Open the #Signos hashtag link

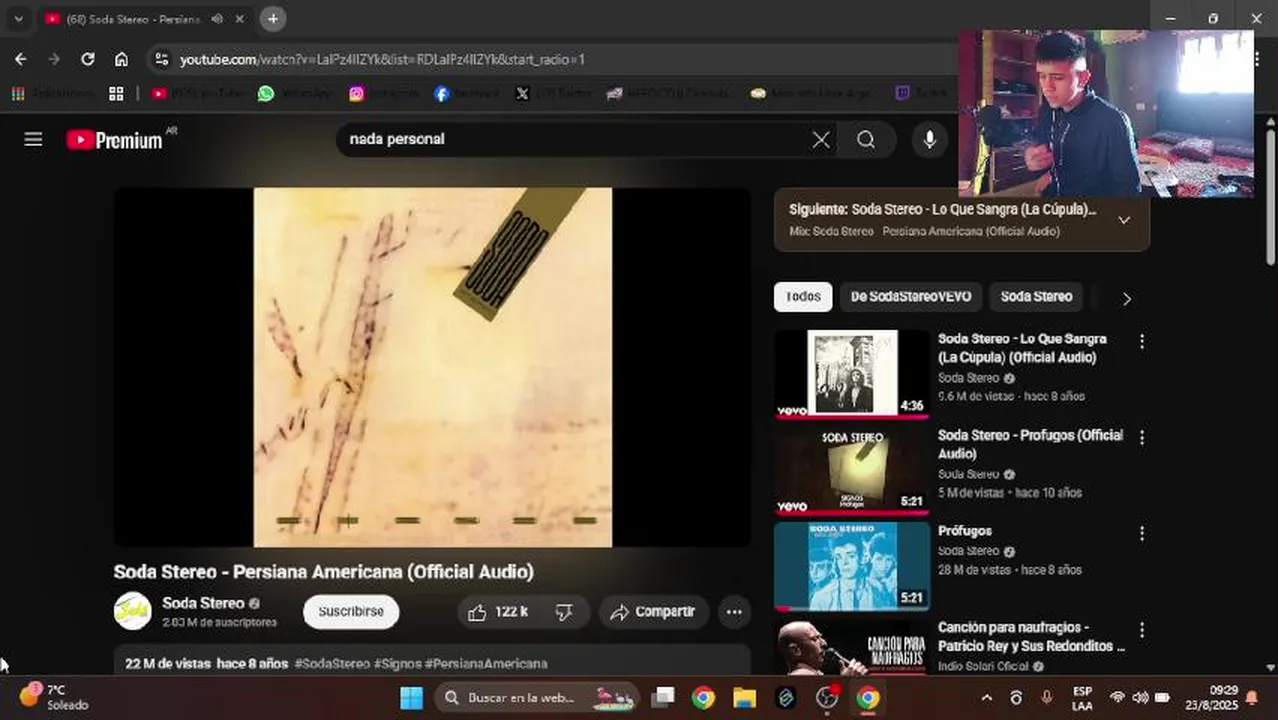(397, 664)
